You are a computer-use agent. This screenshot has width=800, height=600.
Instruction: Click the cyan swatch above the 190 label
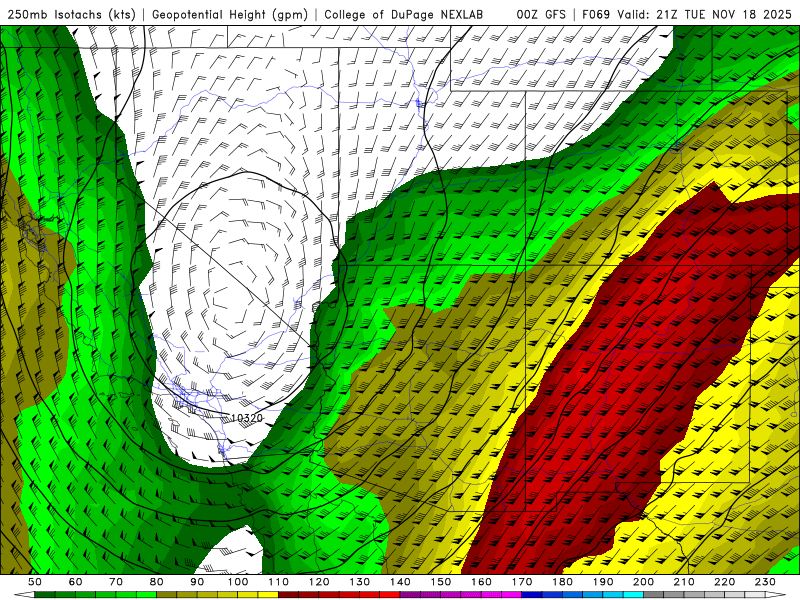point(613,594)
